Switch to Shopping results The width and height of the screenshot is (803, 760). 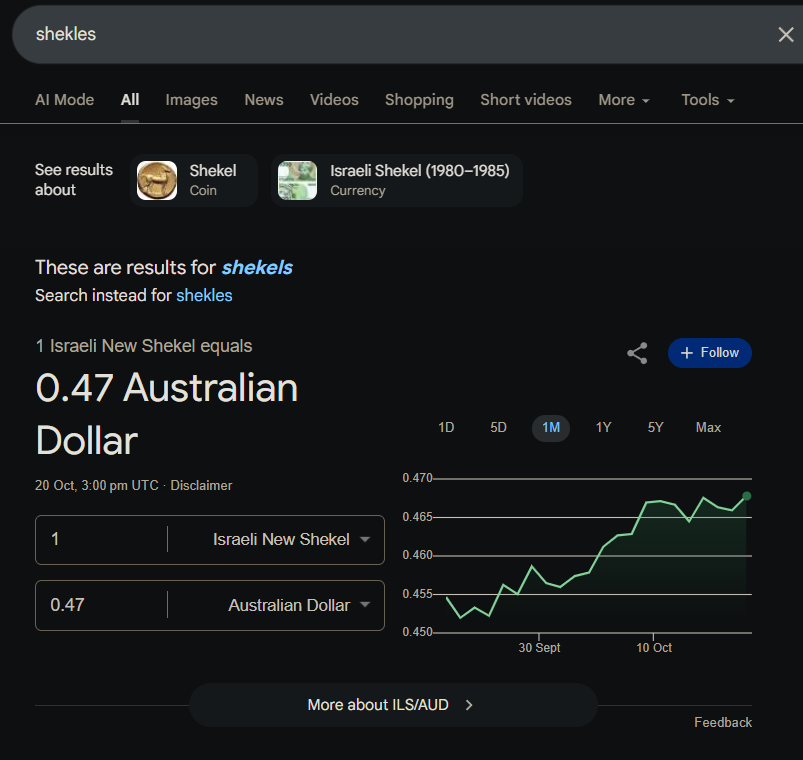pyautogui.click(x=419, y=99)
